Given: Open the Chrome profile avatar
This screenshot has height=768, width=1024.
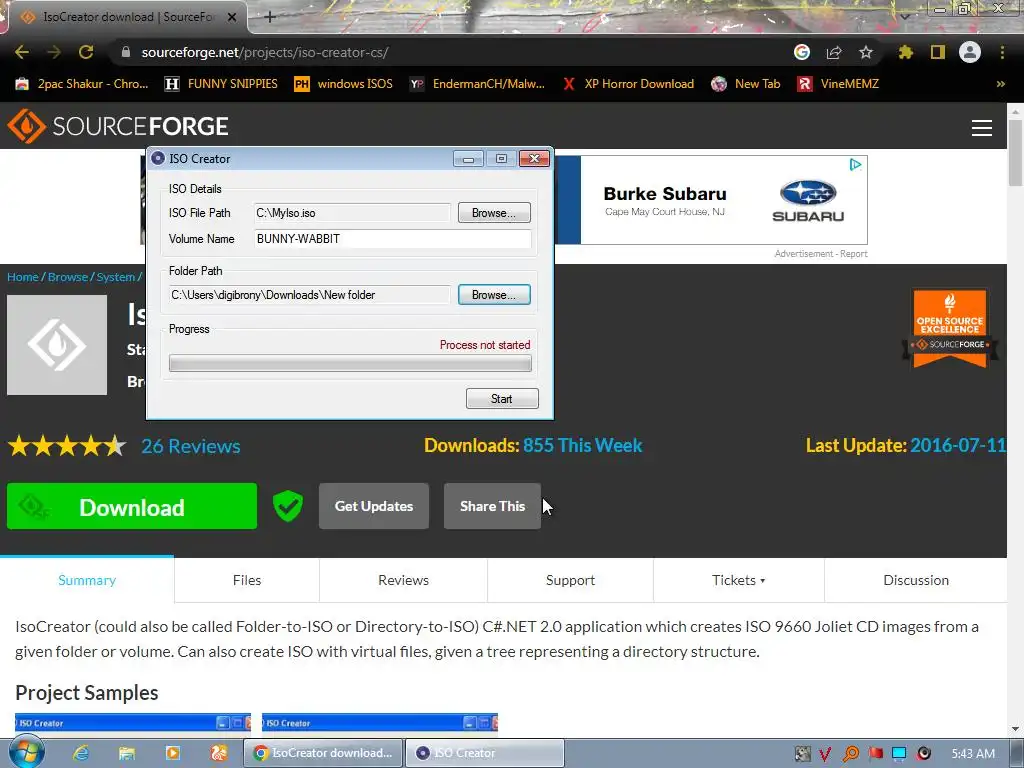Looking at the screenshot, I should 970,52.
